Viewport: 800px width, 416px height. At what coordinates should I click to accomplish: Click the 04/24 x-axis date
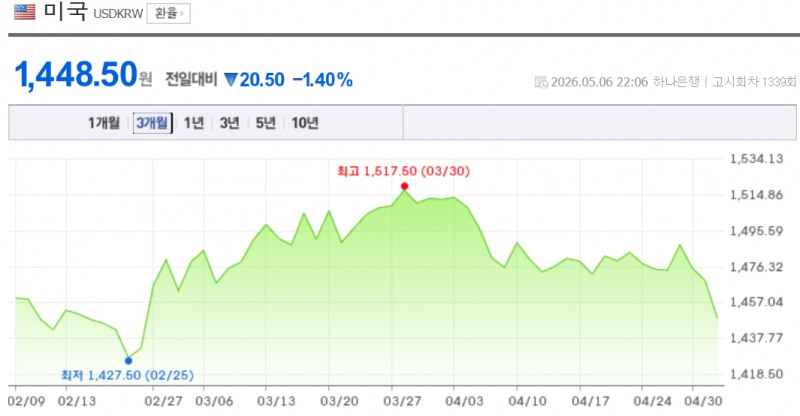point(653,402)
